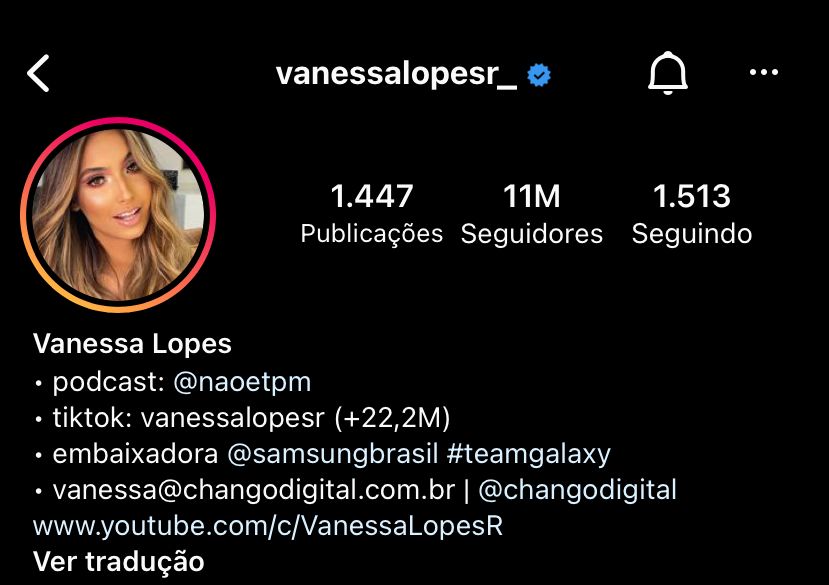Tap the vanessa@changodigital.com.br email text
This screenshot has width=829, height=585.
click(254, 490)
